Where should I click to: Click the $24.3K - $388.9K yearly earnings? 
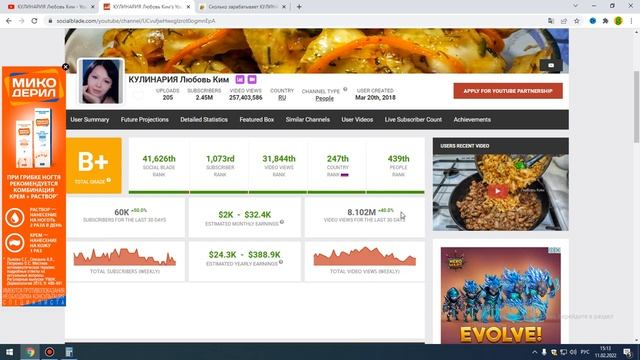(244, 255)
